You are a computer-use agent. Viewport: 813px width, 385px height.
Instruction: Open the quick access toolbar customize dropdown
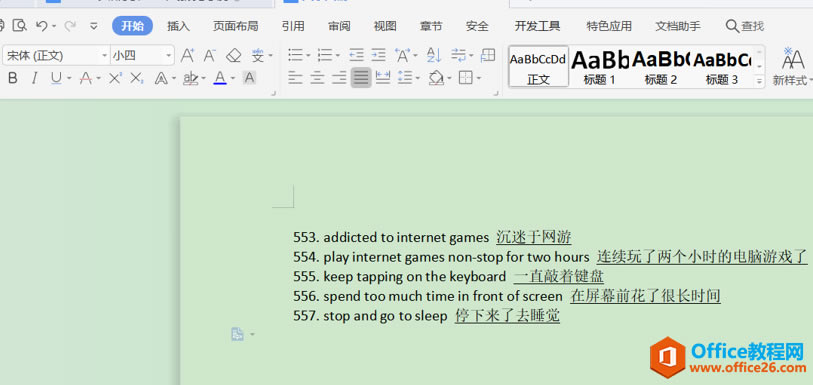point(94,25)
